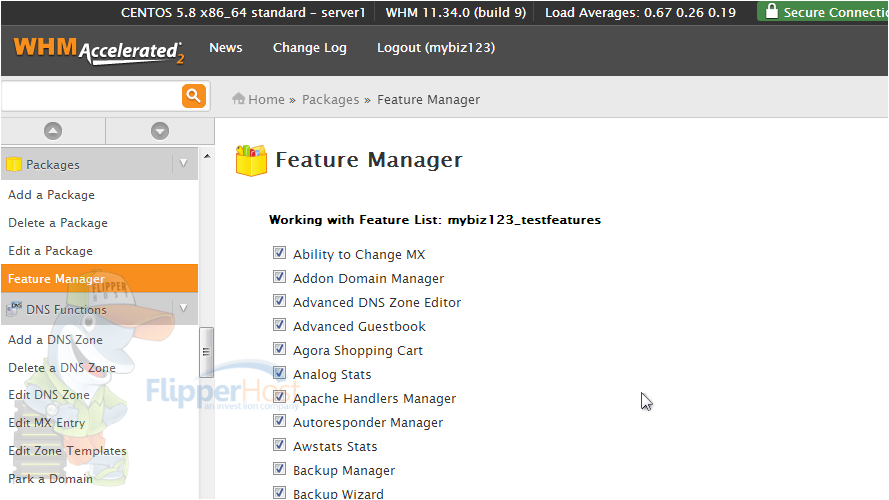
Task: Open Delete a DNS Zone link
Action: click(62, 367)
